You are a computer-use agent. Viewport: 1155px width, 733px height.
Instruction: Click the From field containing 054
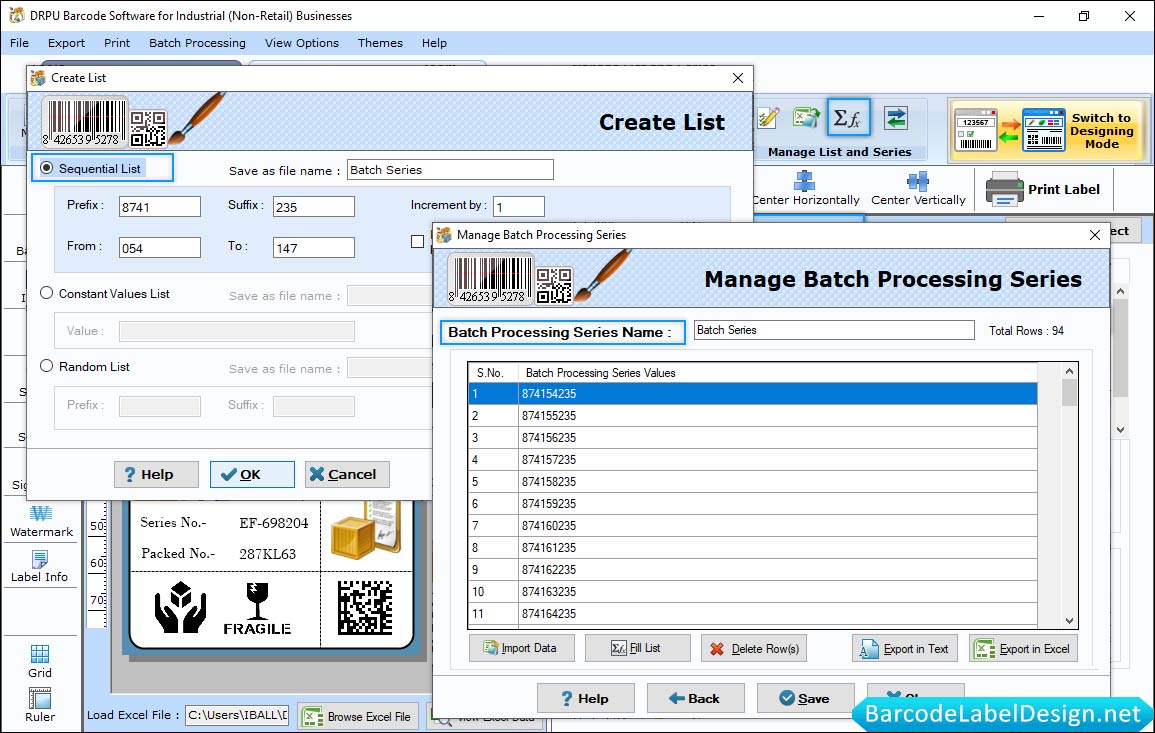(x=160, y=248)
